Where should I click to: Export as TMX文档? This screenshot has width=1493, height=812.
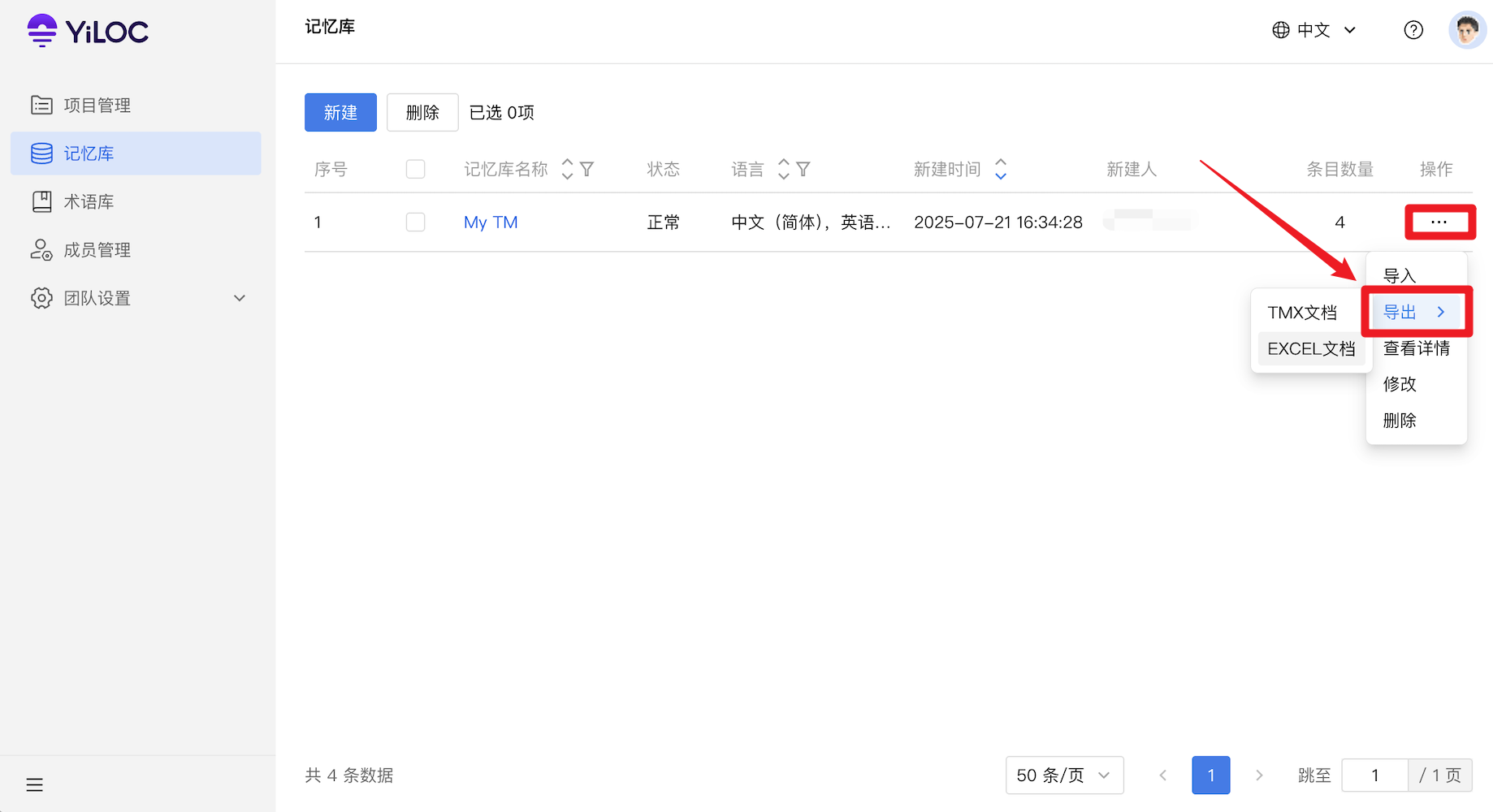coord(1311,313)
